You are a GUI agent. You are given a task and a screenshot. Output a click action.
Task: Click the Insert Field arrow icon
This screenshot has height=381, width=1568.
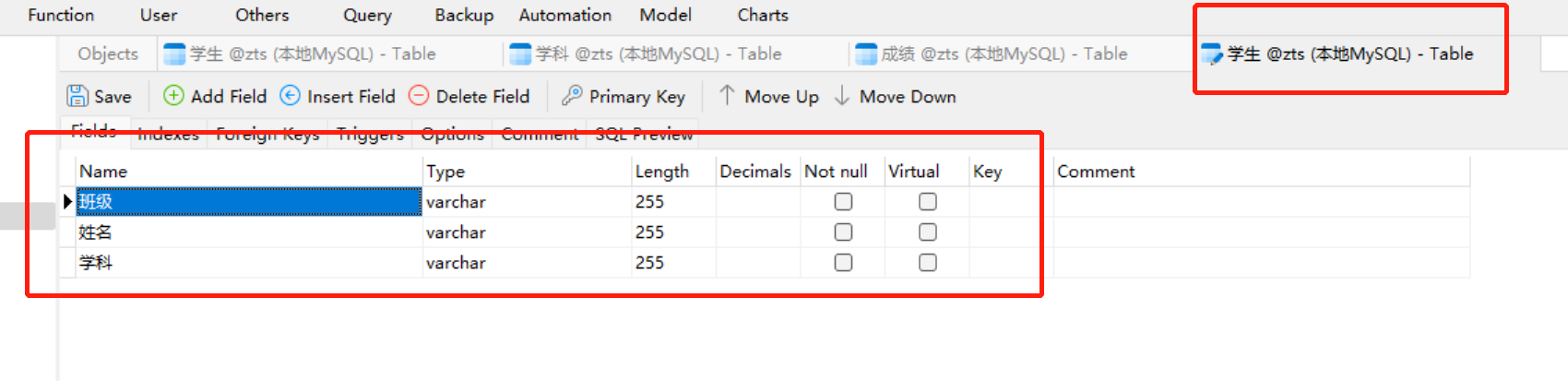[x=290, y=95]
